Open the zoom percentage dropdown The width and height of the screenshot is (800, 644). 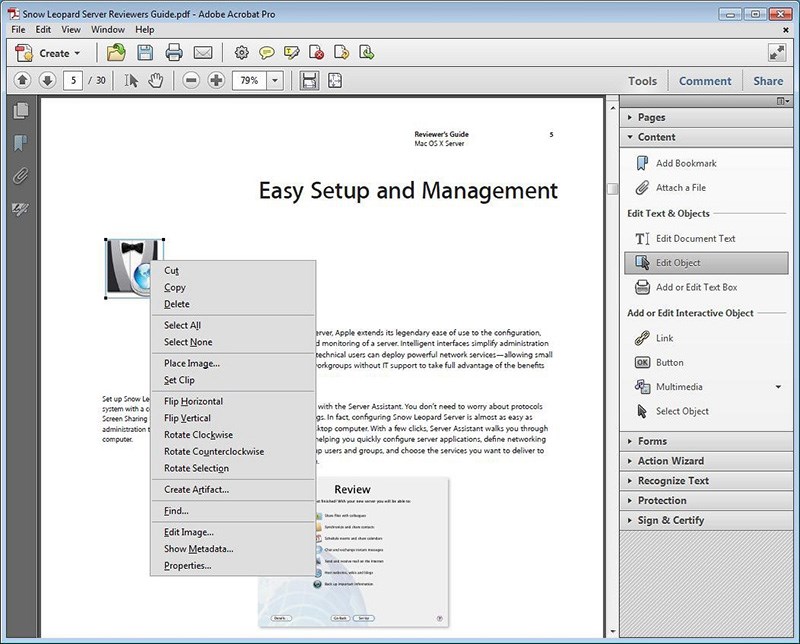click(x=274, y=80)
